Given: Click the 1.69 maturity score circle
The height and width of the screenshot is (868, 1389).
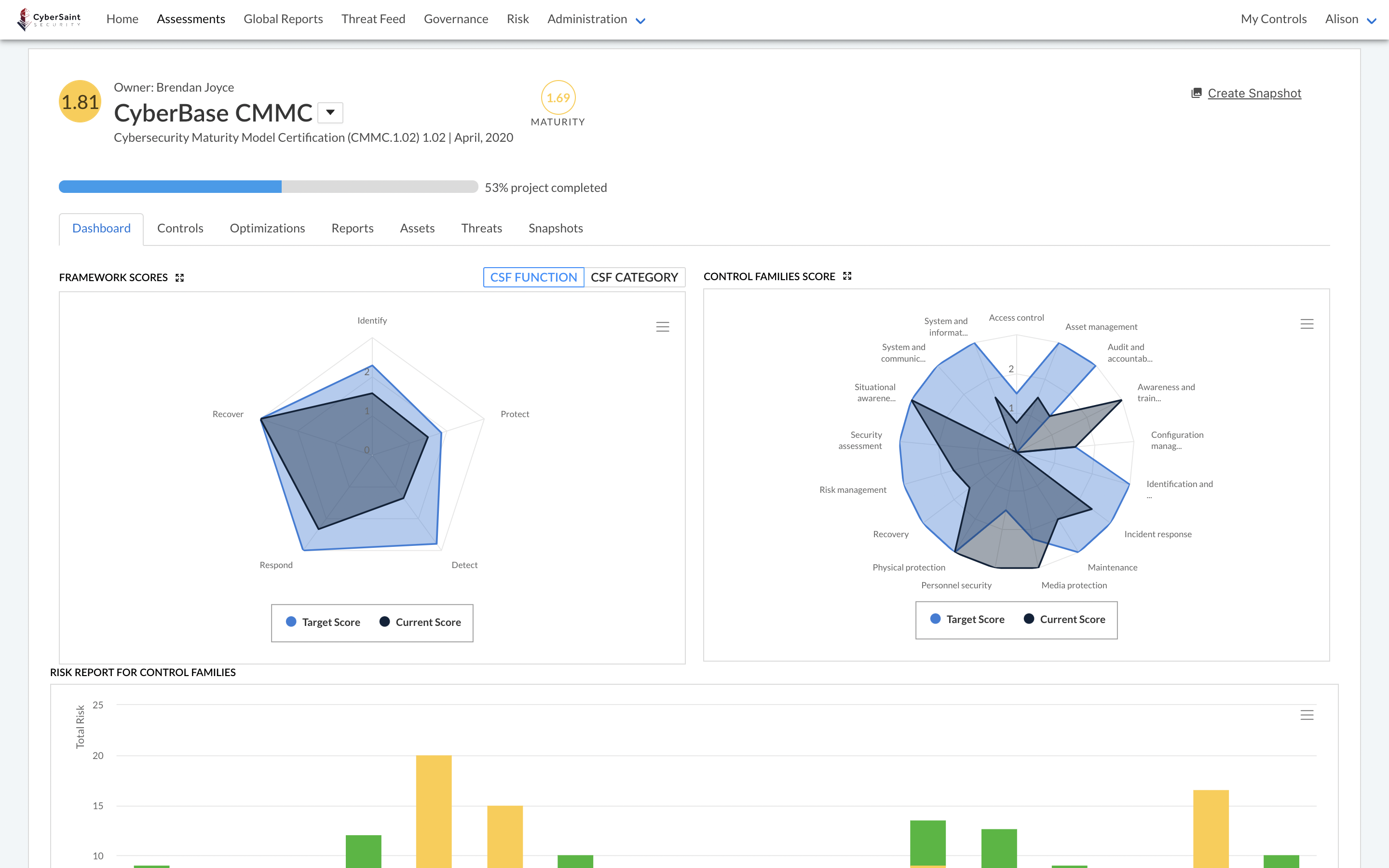Looking at the screenshot, I should point(558,97).
